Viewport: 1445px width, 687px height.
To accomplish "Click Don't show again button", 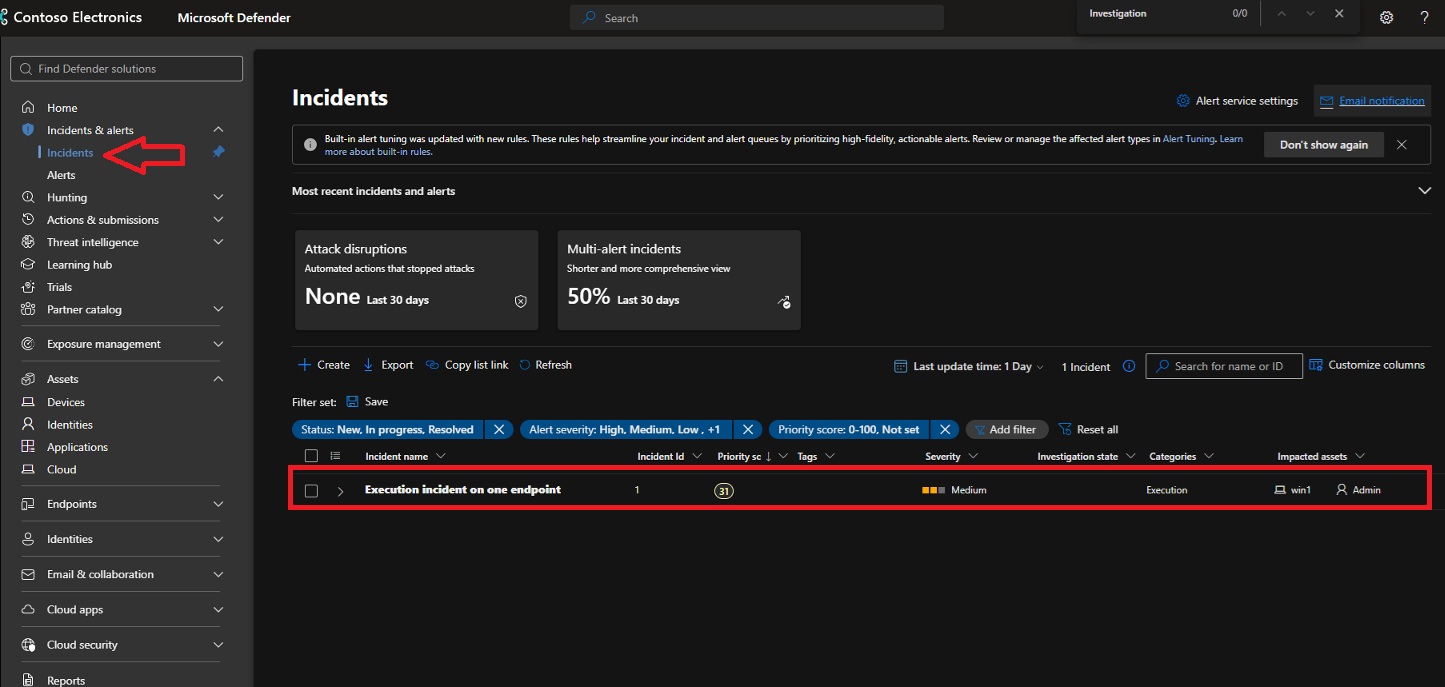I will point(1323,145).
